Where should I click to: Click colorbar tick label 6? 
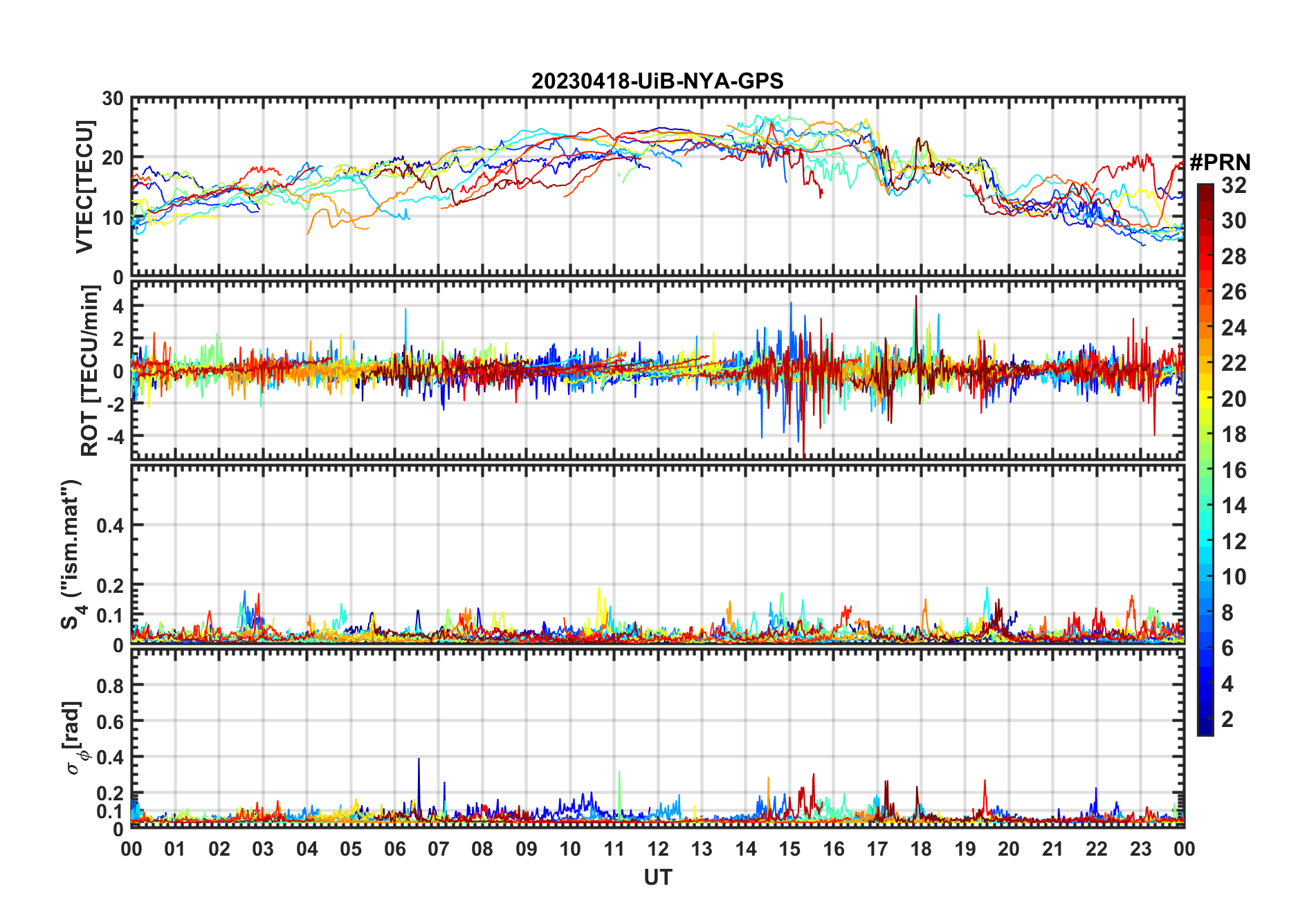1227,648
